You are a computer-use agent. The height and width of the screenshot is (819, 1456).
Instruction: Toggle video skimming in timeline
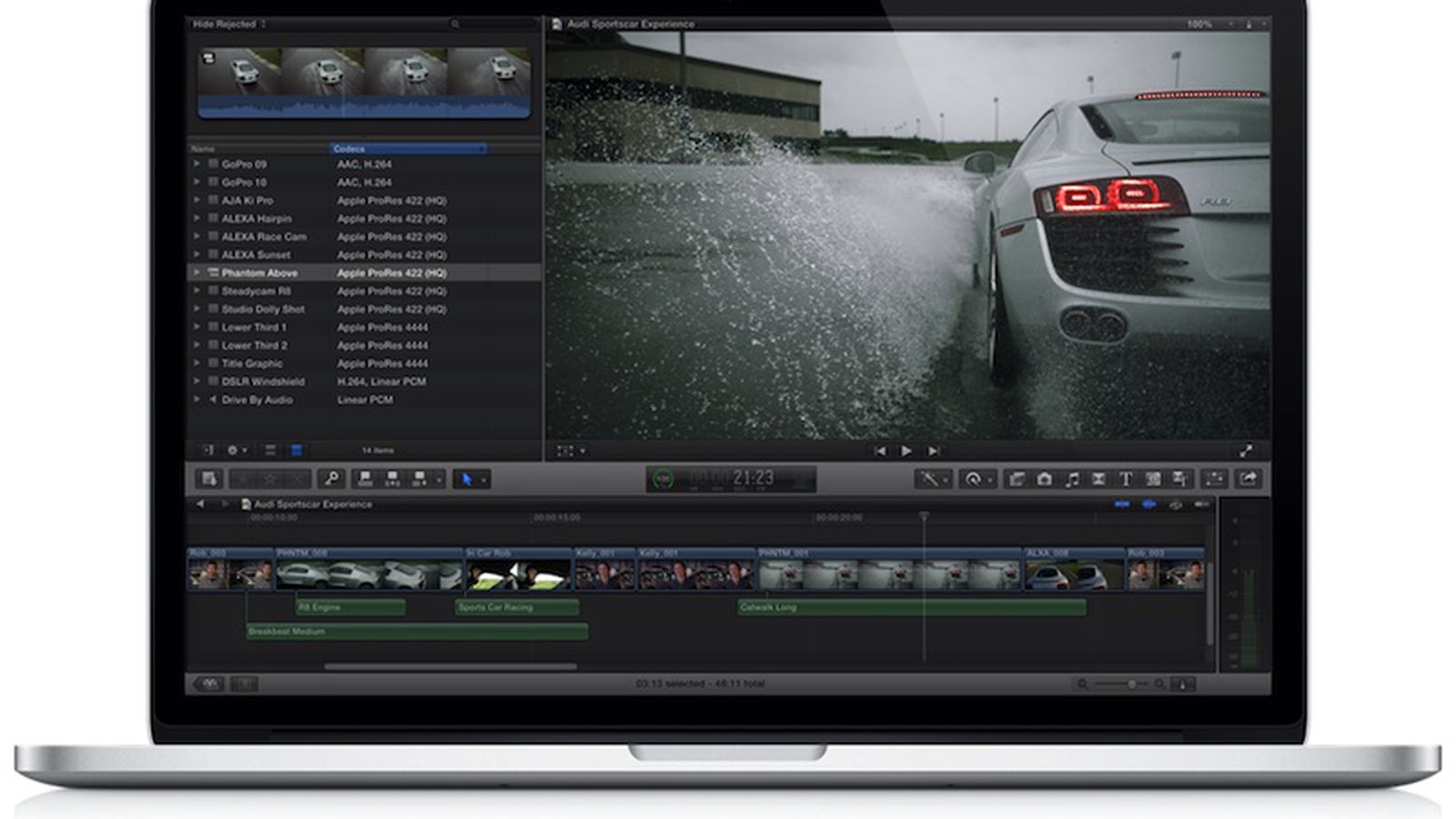[1122, 504]
